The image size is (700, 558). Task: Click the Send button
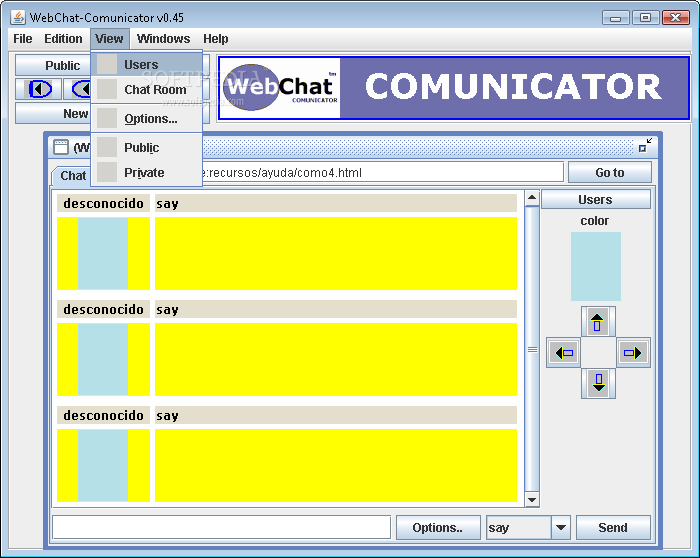613,527
